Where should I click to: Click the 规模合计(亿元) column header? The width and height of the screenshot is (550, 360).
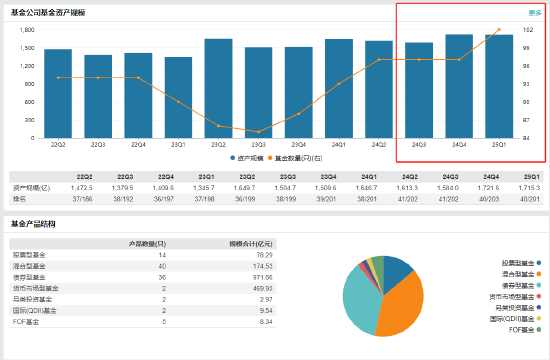[x=251, y=244]
